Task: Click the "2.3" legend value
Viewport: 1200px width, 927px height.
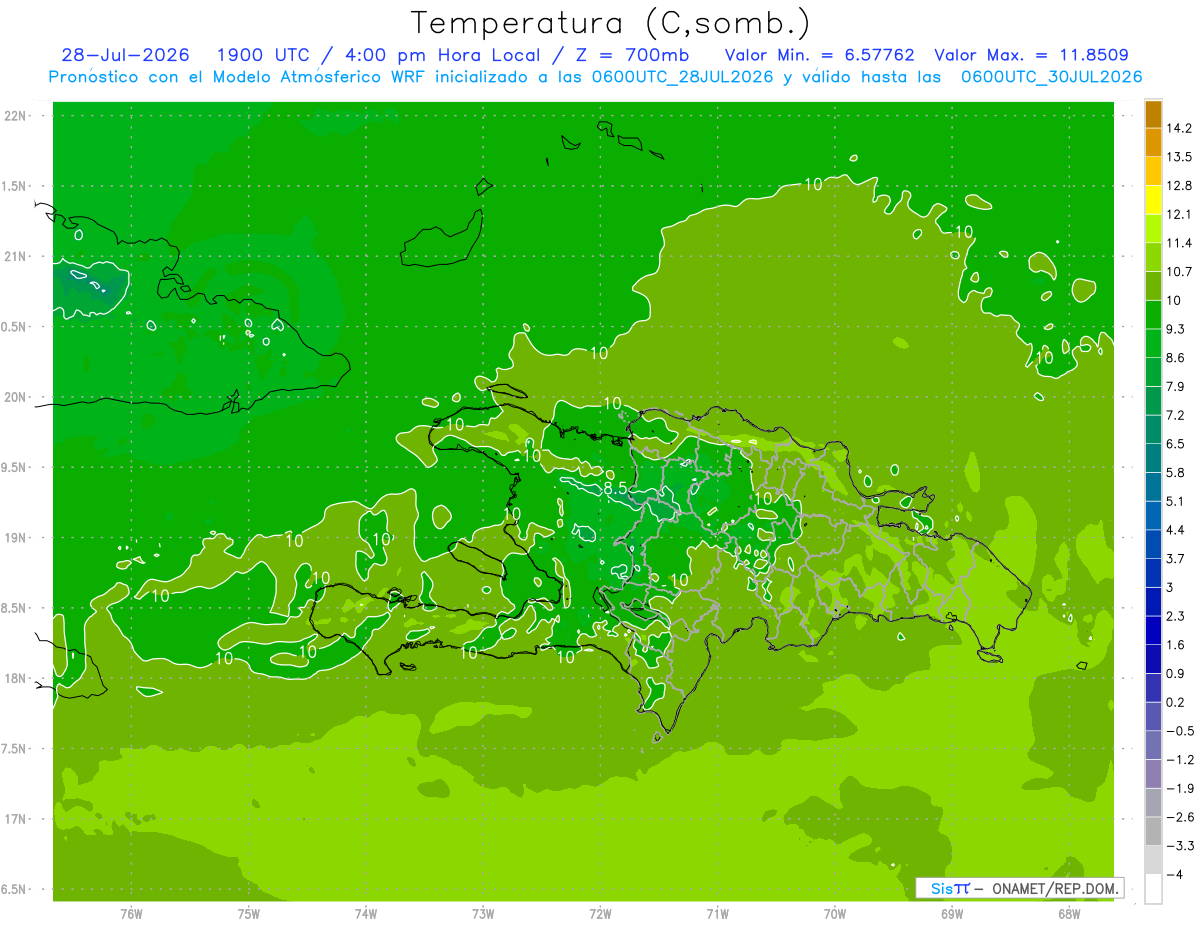Action: point(1175,616)
